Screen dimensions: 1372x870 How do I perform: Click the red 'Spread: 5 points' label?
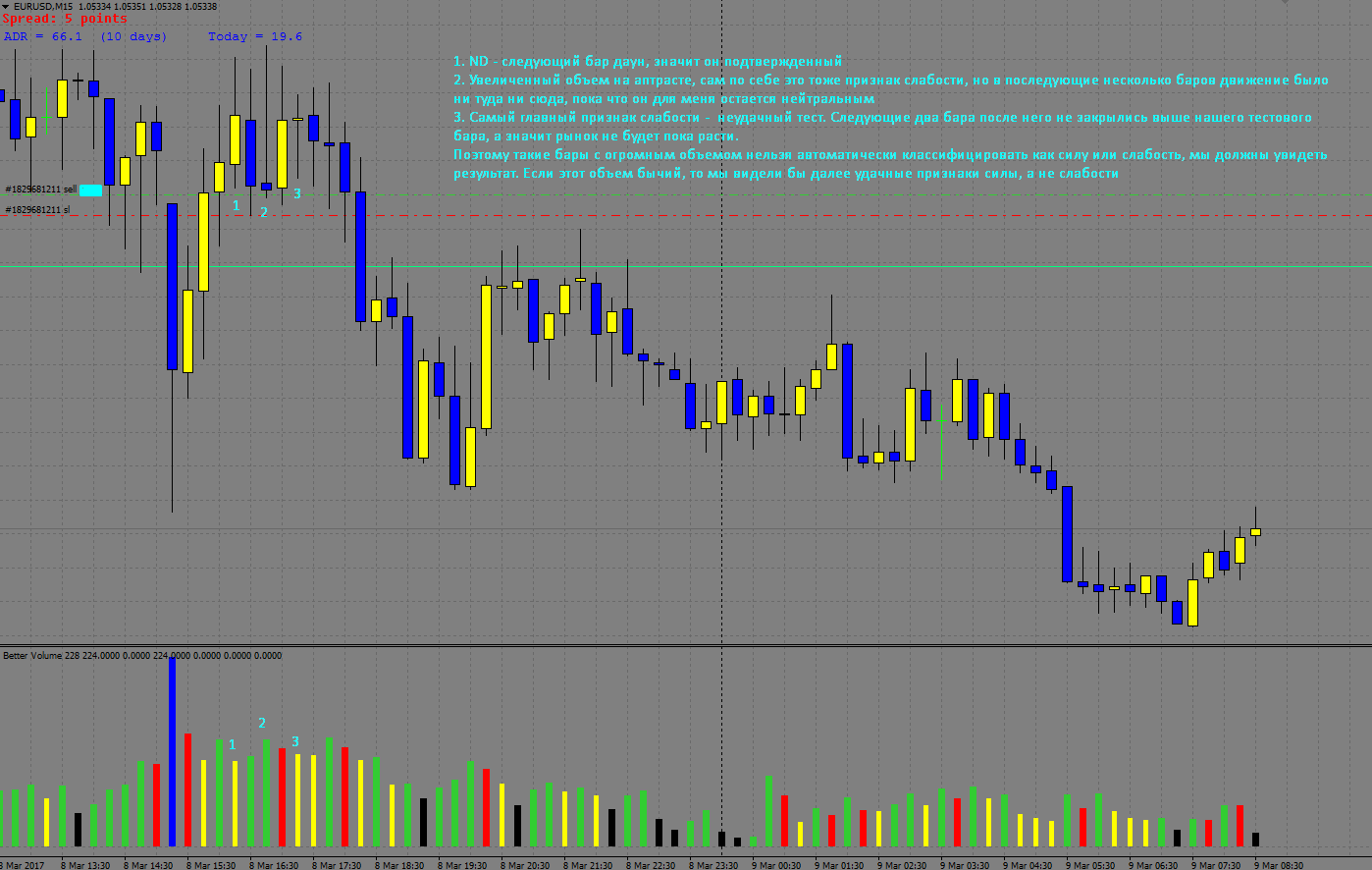coord(65,19)
